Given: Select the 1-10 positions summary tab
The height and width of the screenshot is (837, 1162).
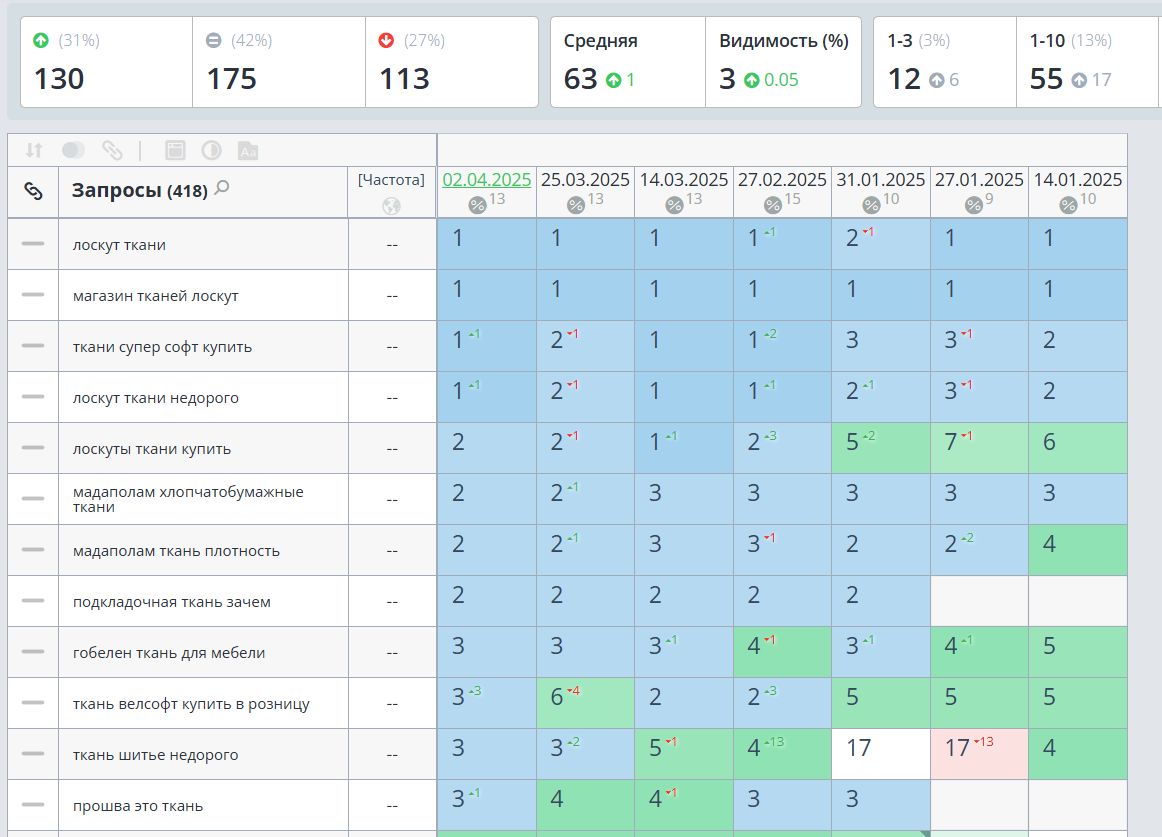Looking at the screenshot, I should [1087, 62].
